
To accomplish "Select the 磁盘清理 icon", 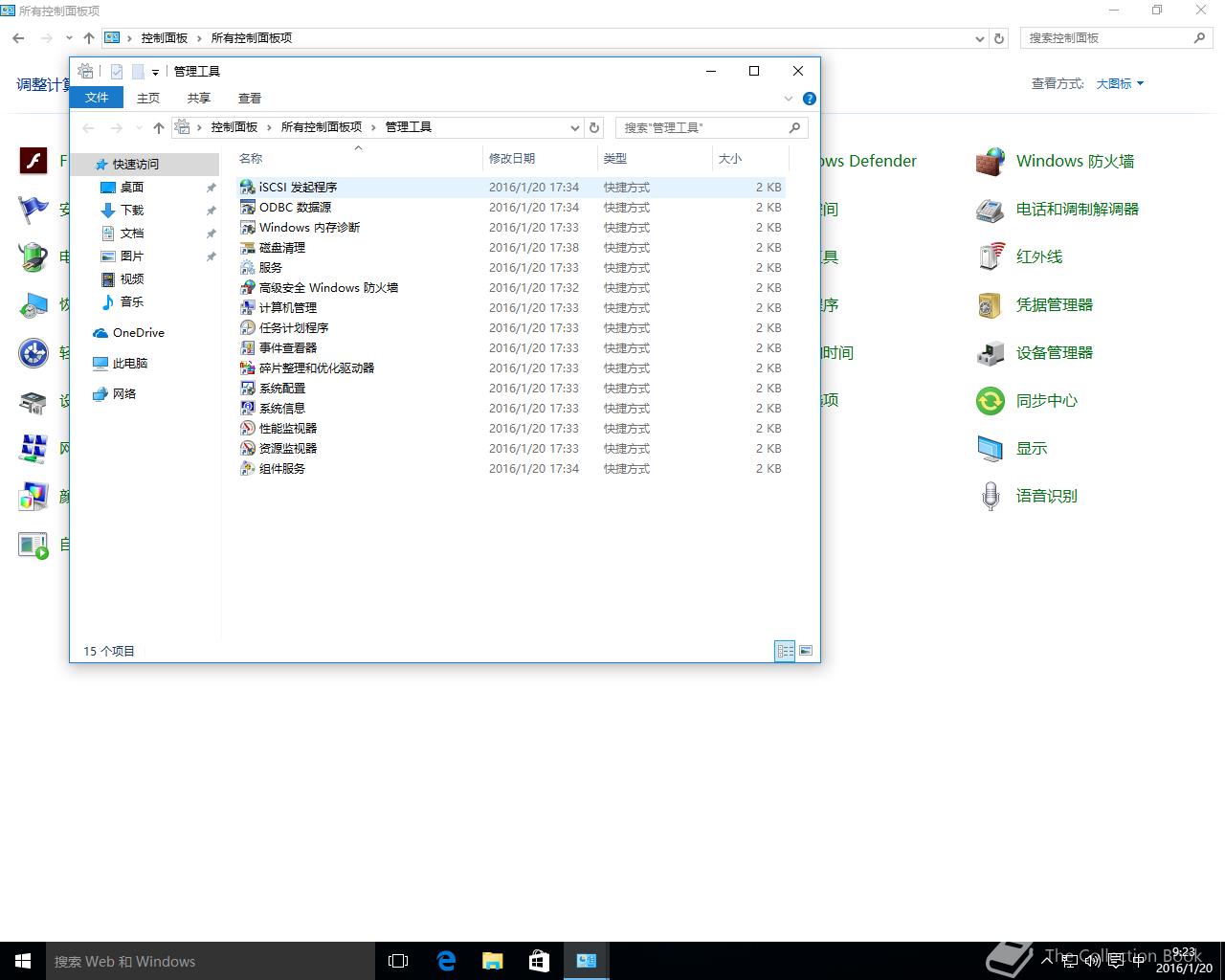I will pyautogui.click(x=248, y=247).
